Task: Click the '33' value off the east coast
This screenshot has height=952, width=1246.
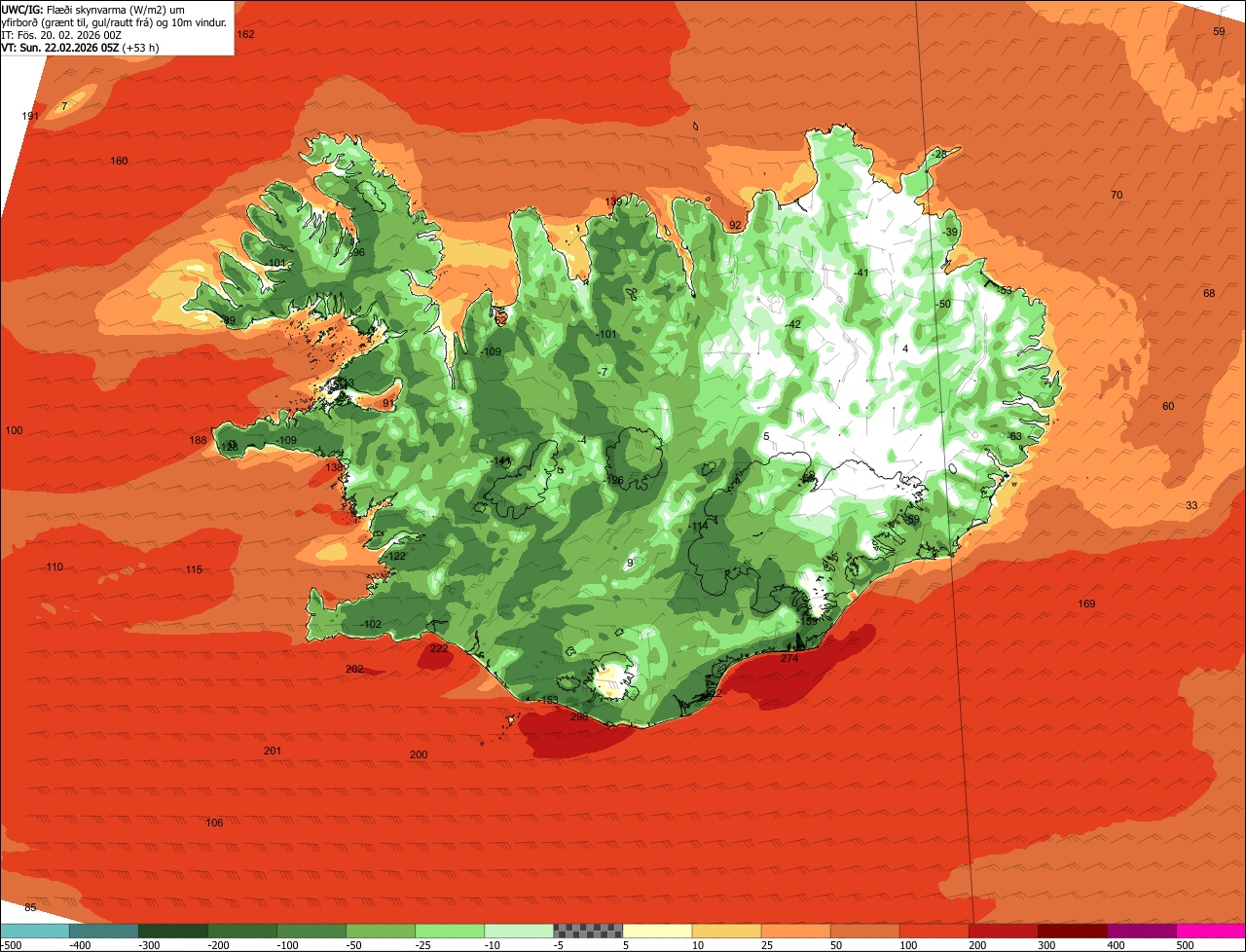Action: click(x=1191, y=504)
